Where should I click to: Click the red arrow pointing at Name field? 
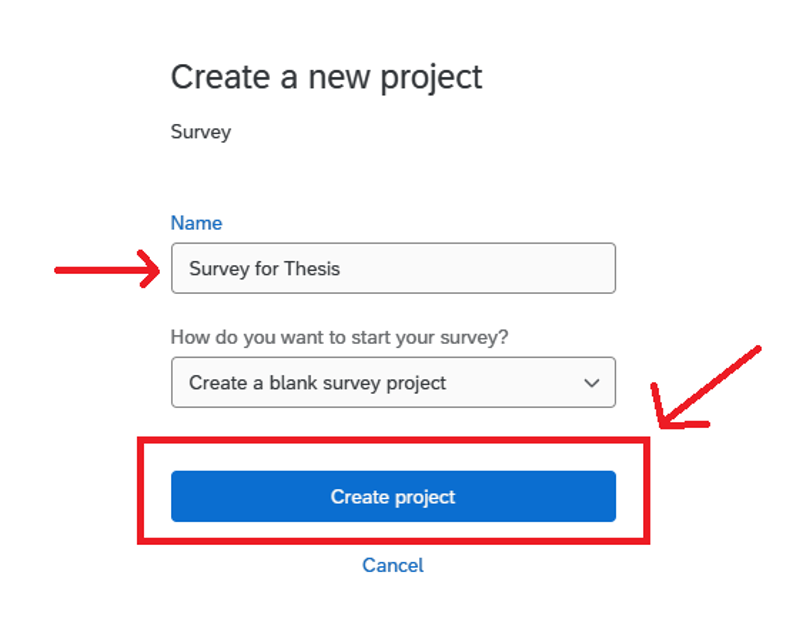pos(108,269)
